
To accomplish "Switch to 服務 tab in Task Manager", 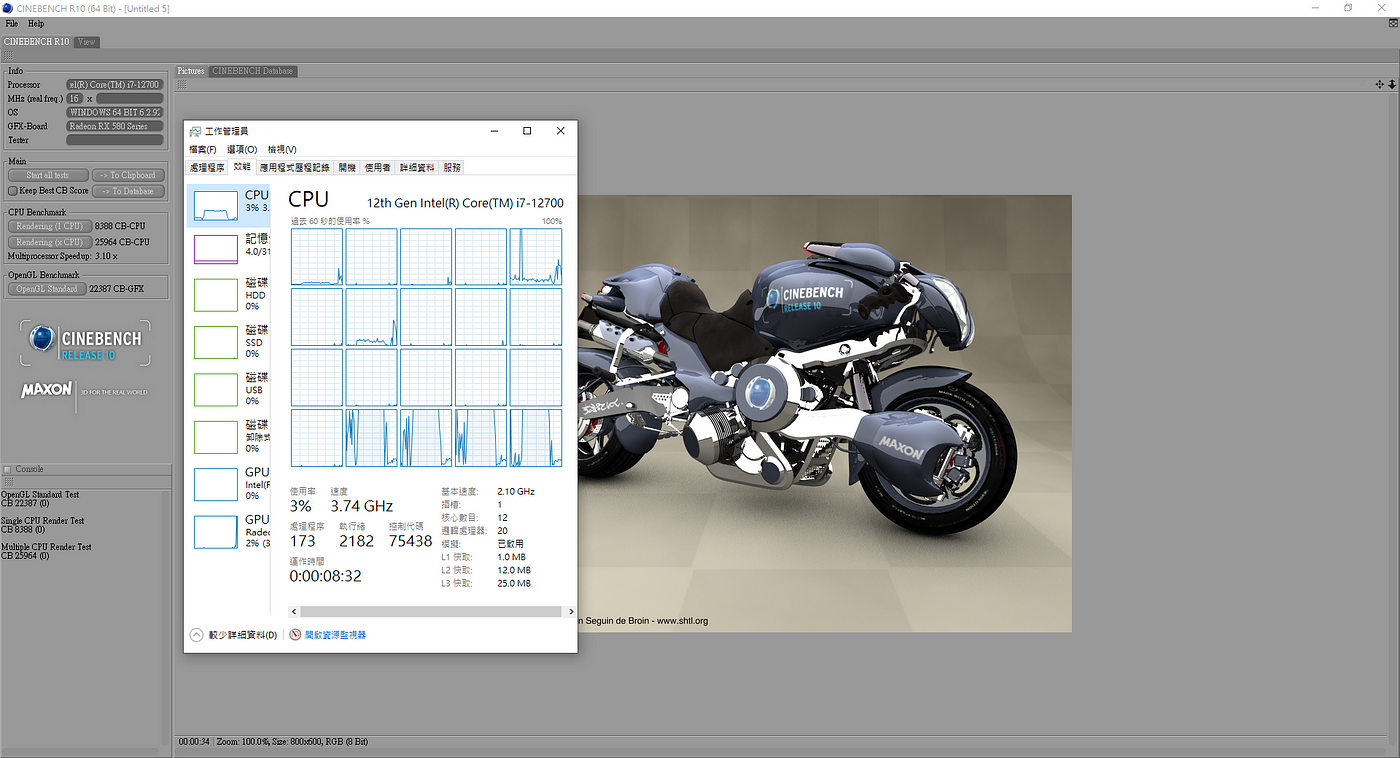I will tap(452, 167).
